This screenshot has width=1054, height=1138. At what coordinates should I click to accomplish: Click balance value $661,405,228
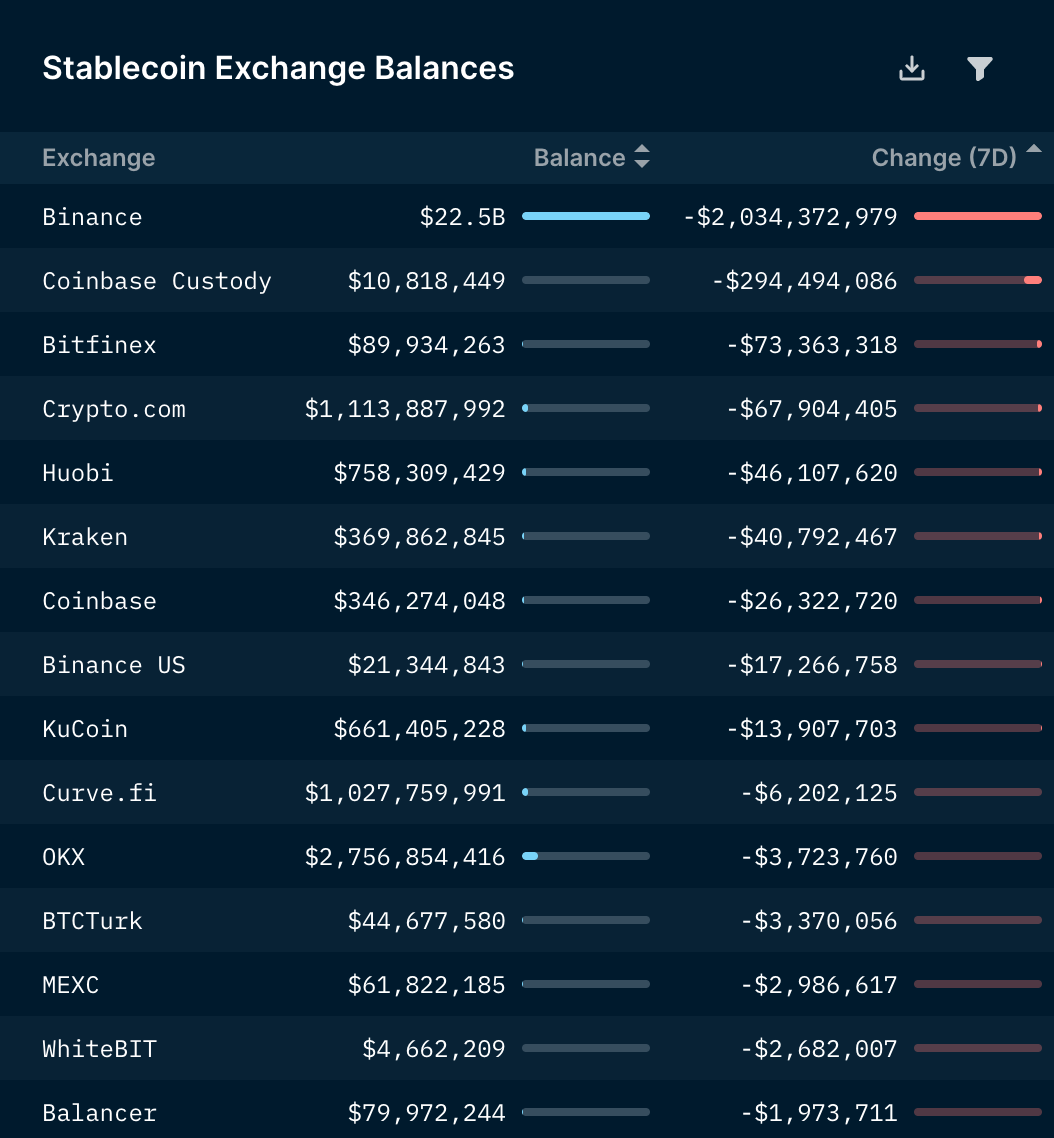[x=419, y=729]
